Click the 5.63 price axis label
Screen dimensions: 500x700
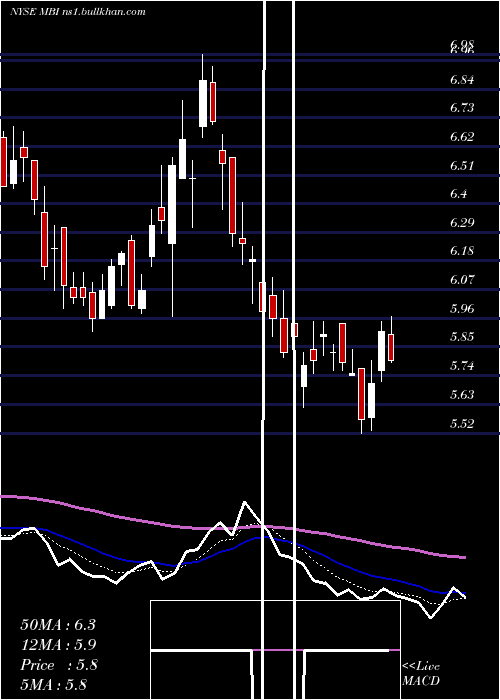462,394
